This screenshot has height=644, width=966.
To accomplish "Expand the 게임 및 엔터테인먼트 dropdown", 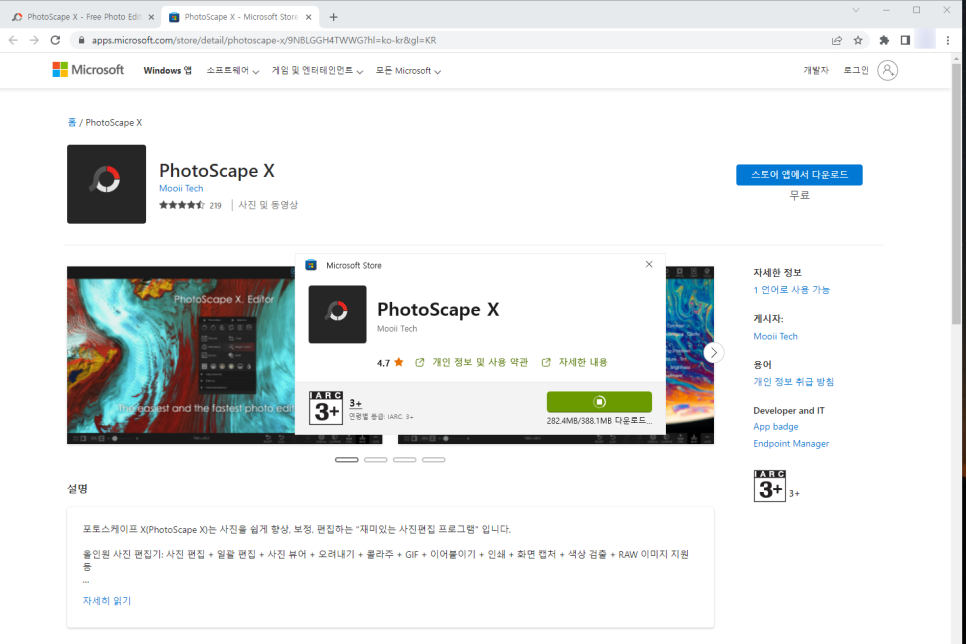I will pyautogui.click(x=317, y=70).
